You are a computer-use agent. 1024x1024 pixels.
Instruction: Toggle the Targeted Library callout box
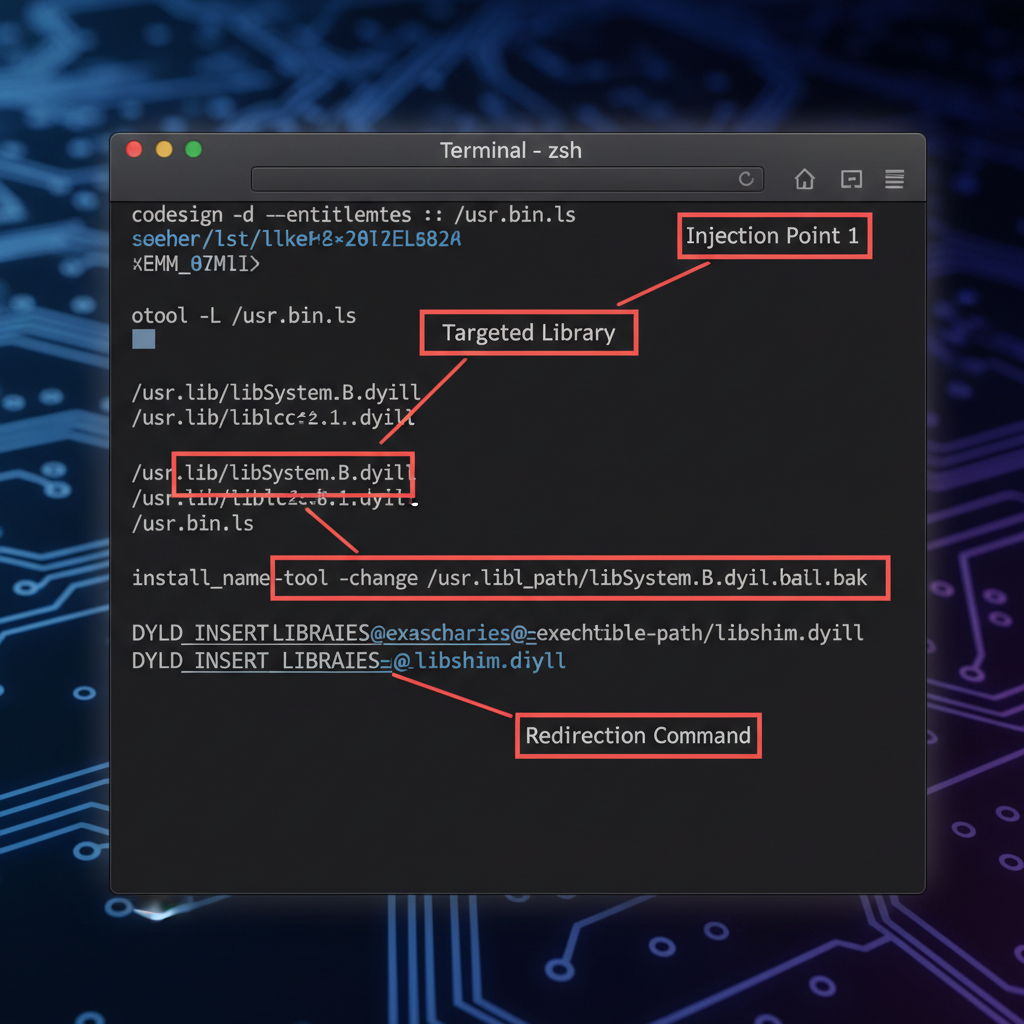click(528, 332)
